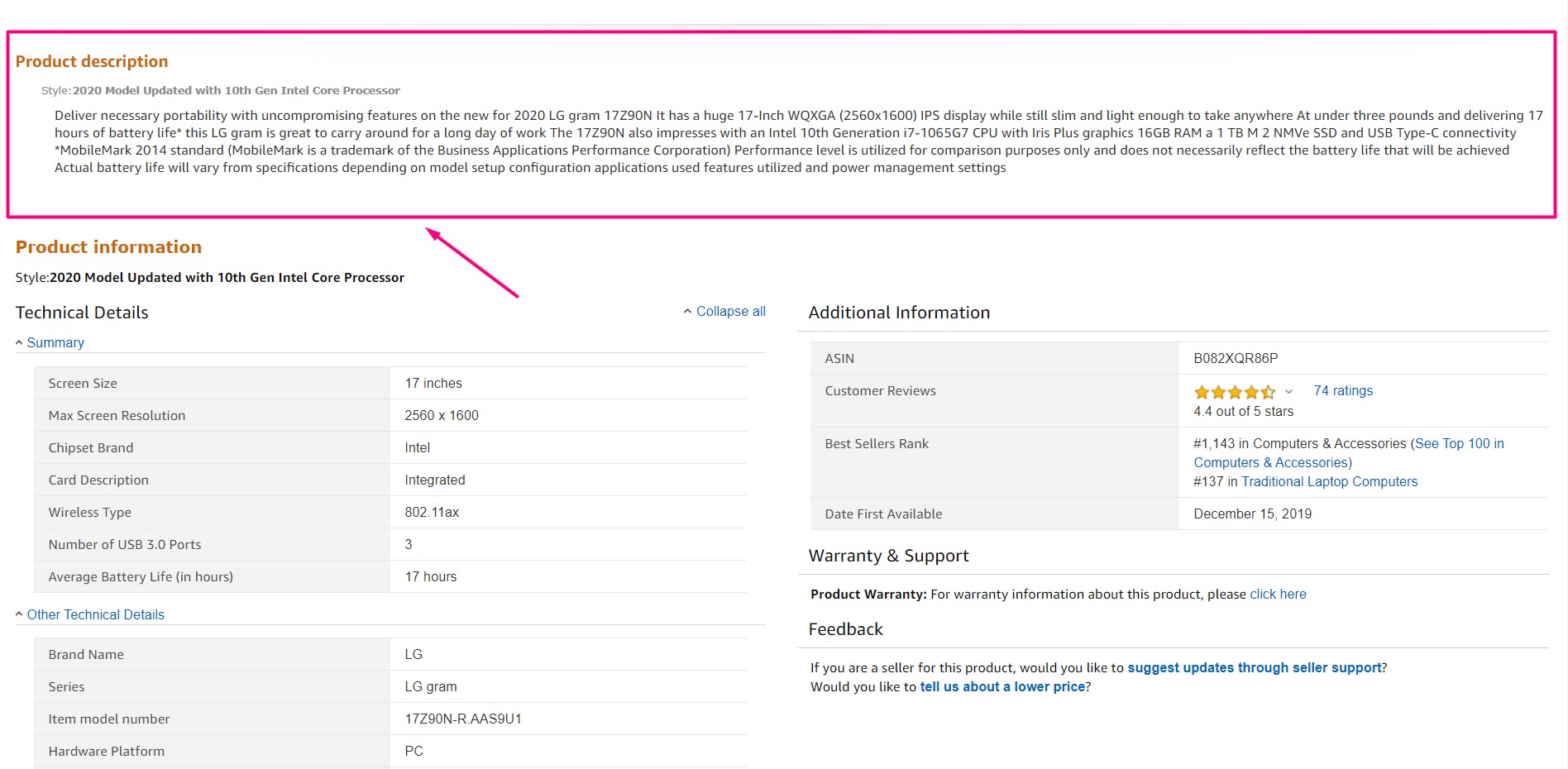Open the 74 ratings link
1568x769 pixels.
tap(1343, 390)
